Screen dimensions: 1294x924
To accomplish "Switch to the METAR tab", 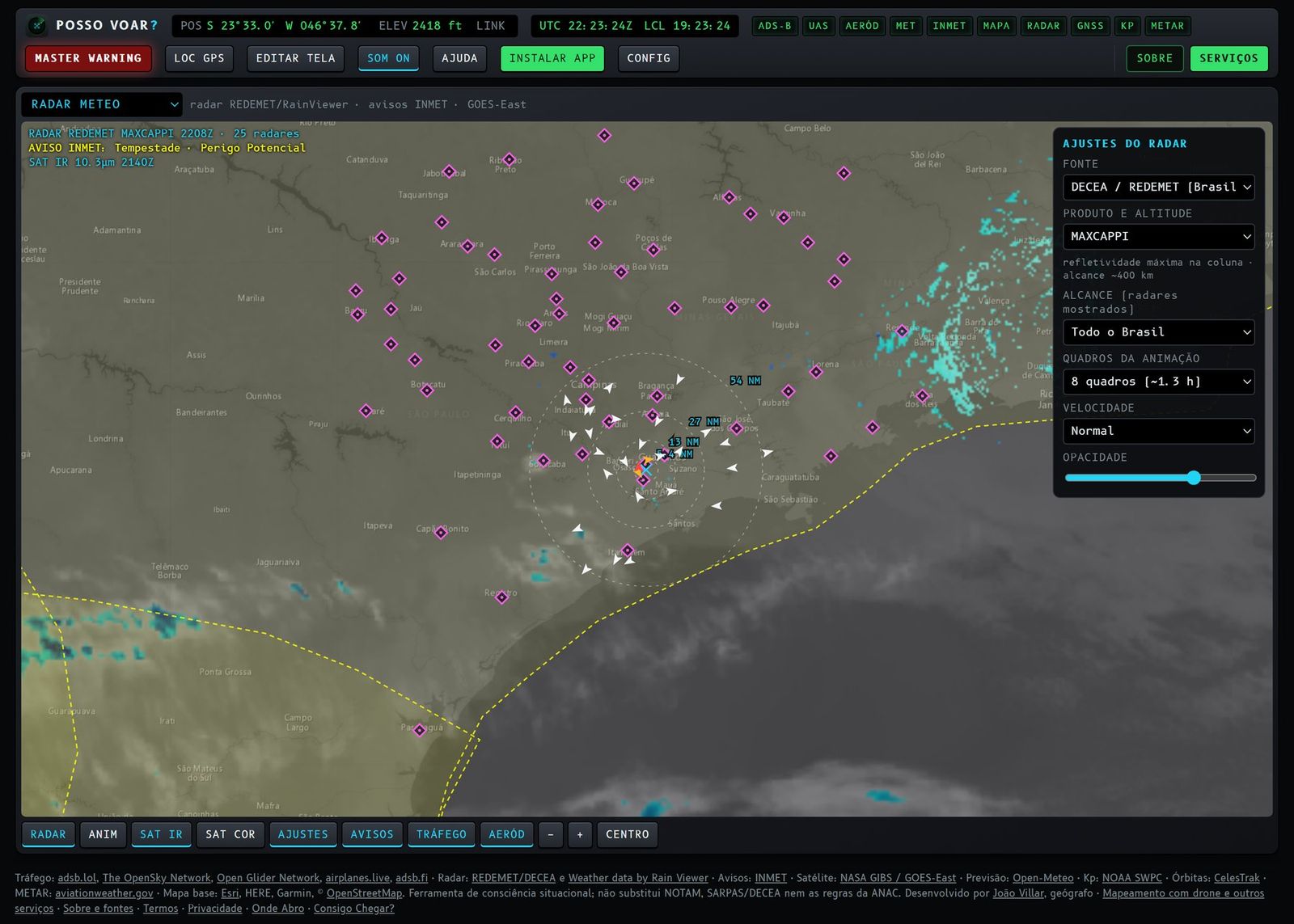I will (x=1167, y=26).
